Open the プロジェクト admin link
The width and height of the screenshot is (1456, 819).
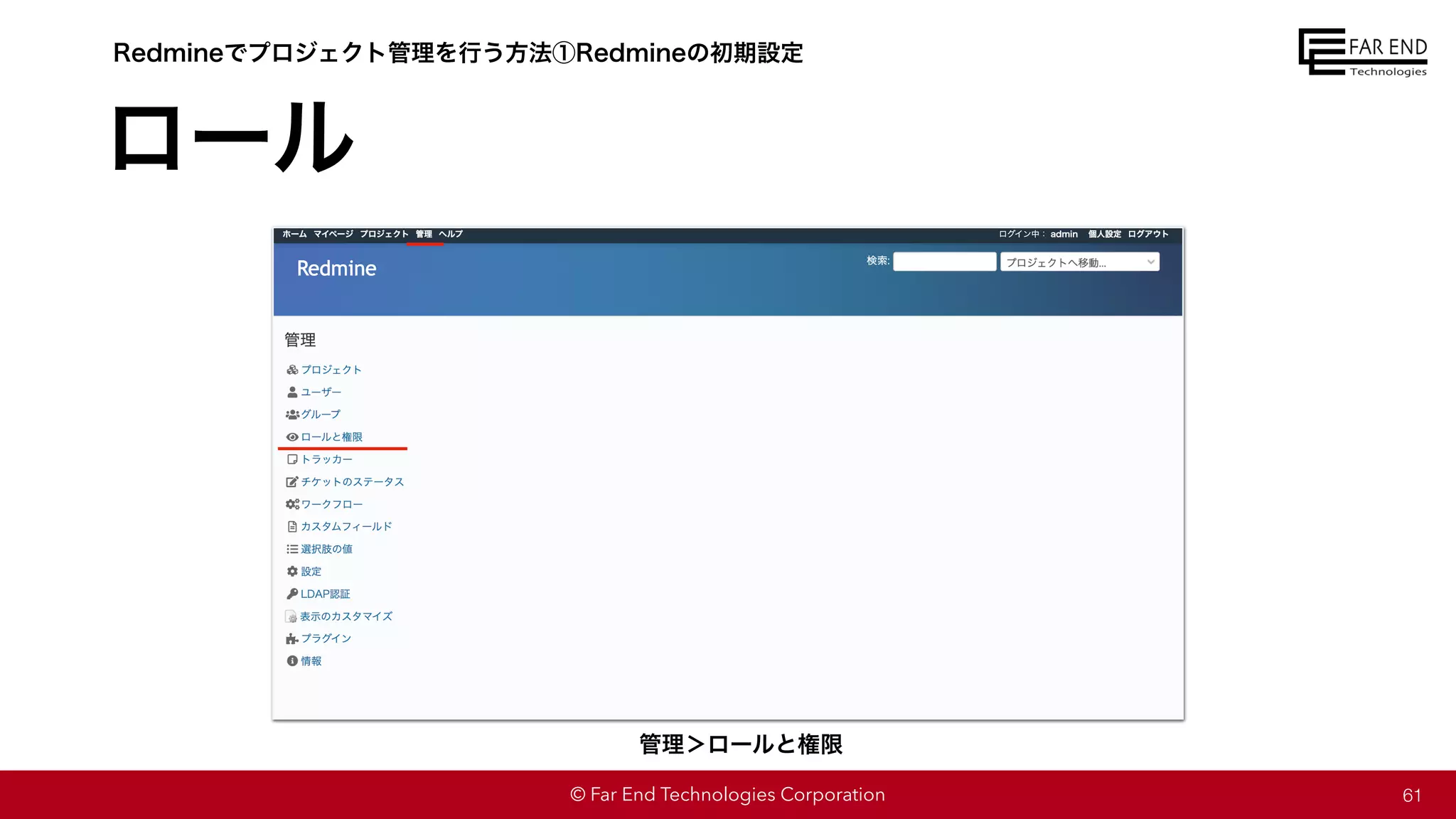coord(331,370)
